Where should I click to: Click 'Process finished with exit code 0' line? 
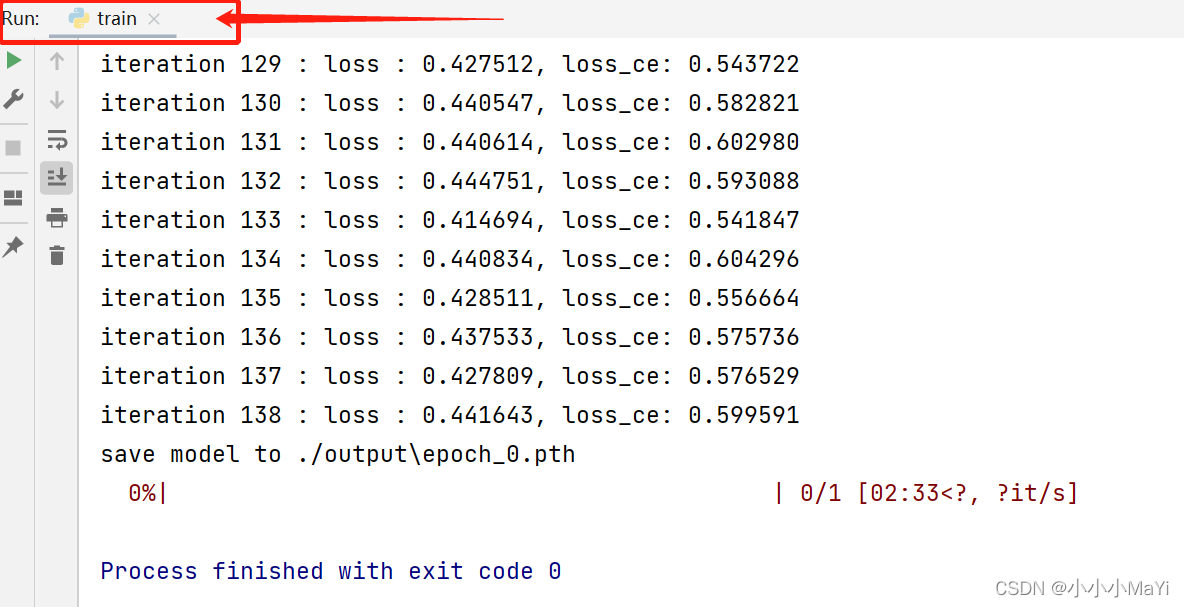(330, 571)
